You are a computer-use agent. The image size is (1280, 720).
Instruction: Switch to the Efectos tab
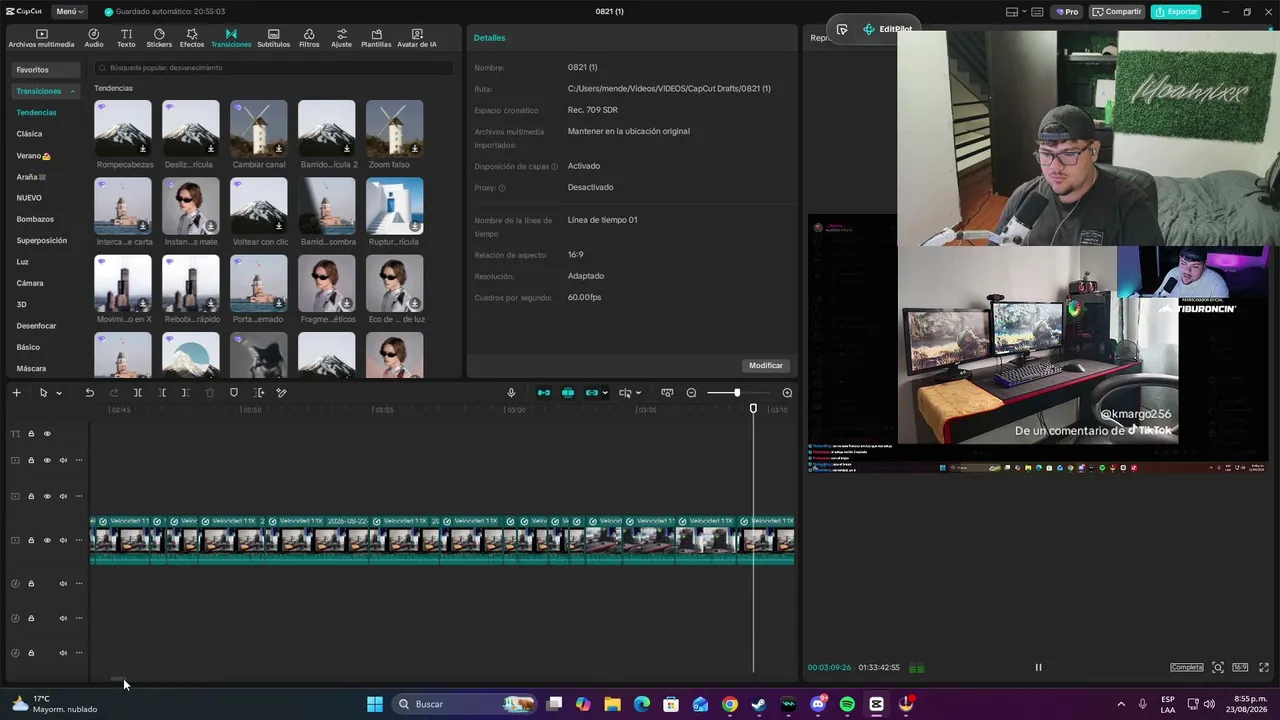tap(192, 38)
